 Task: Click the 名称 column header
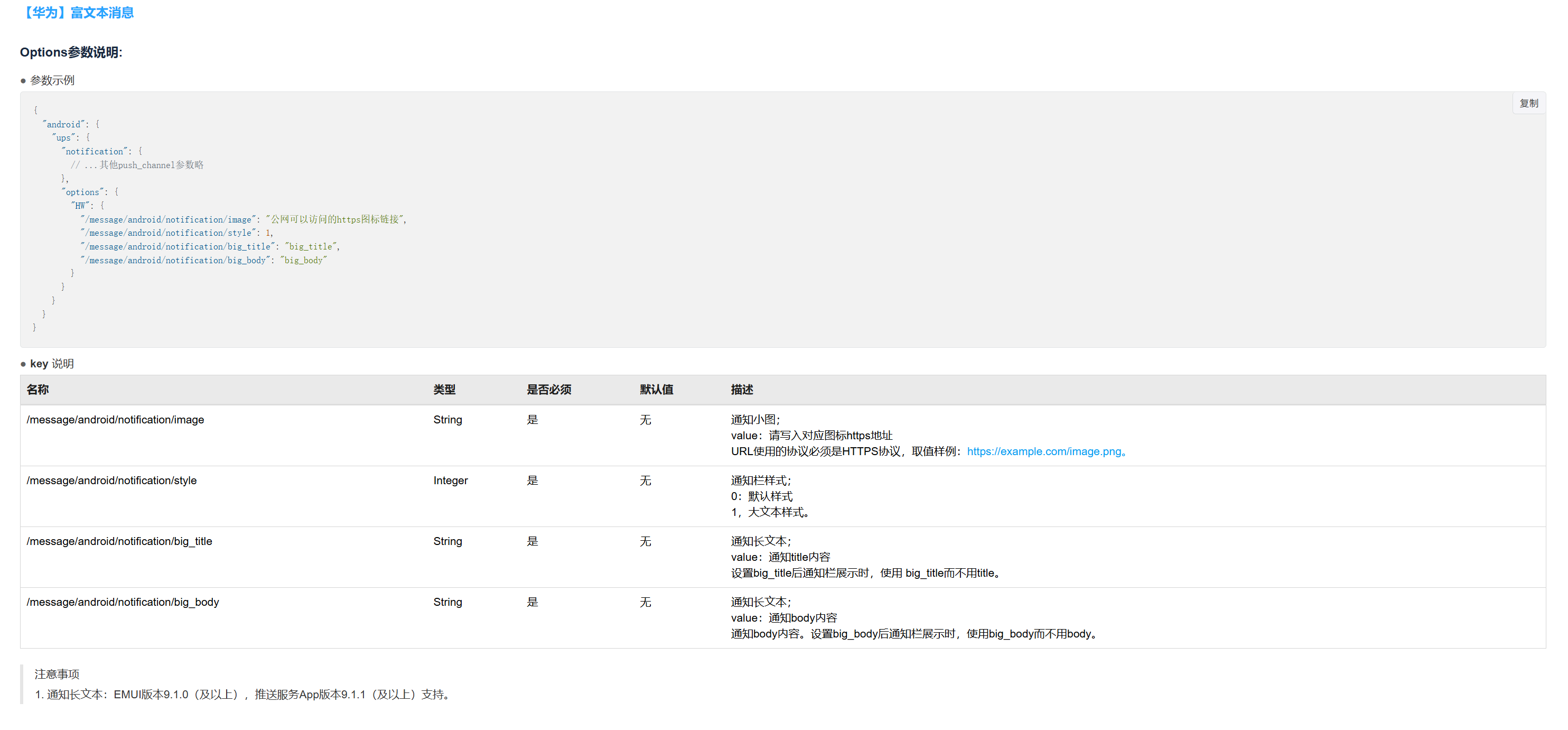38,390
